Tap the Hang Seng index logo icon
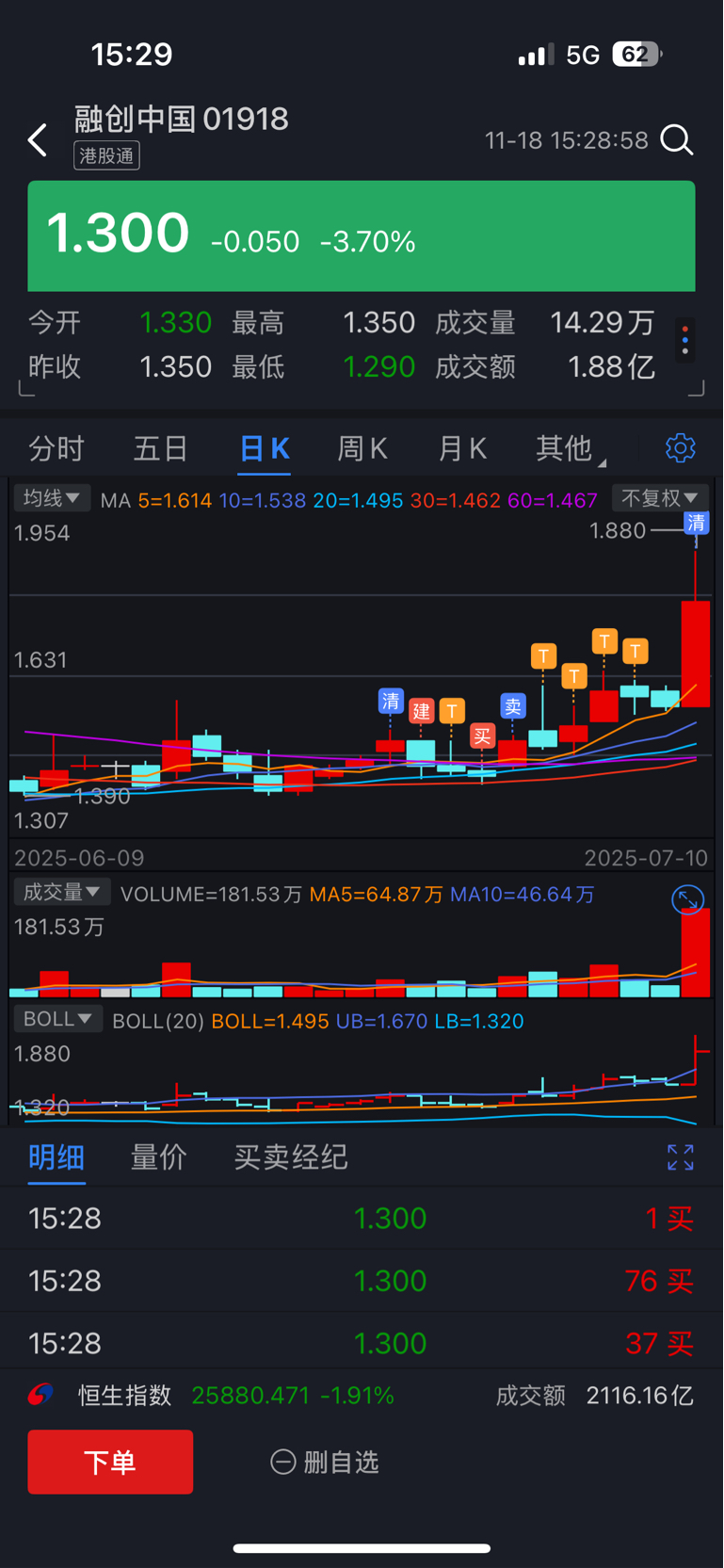 [41, 1395]
